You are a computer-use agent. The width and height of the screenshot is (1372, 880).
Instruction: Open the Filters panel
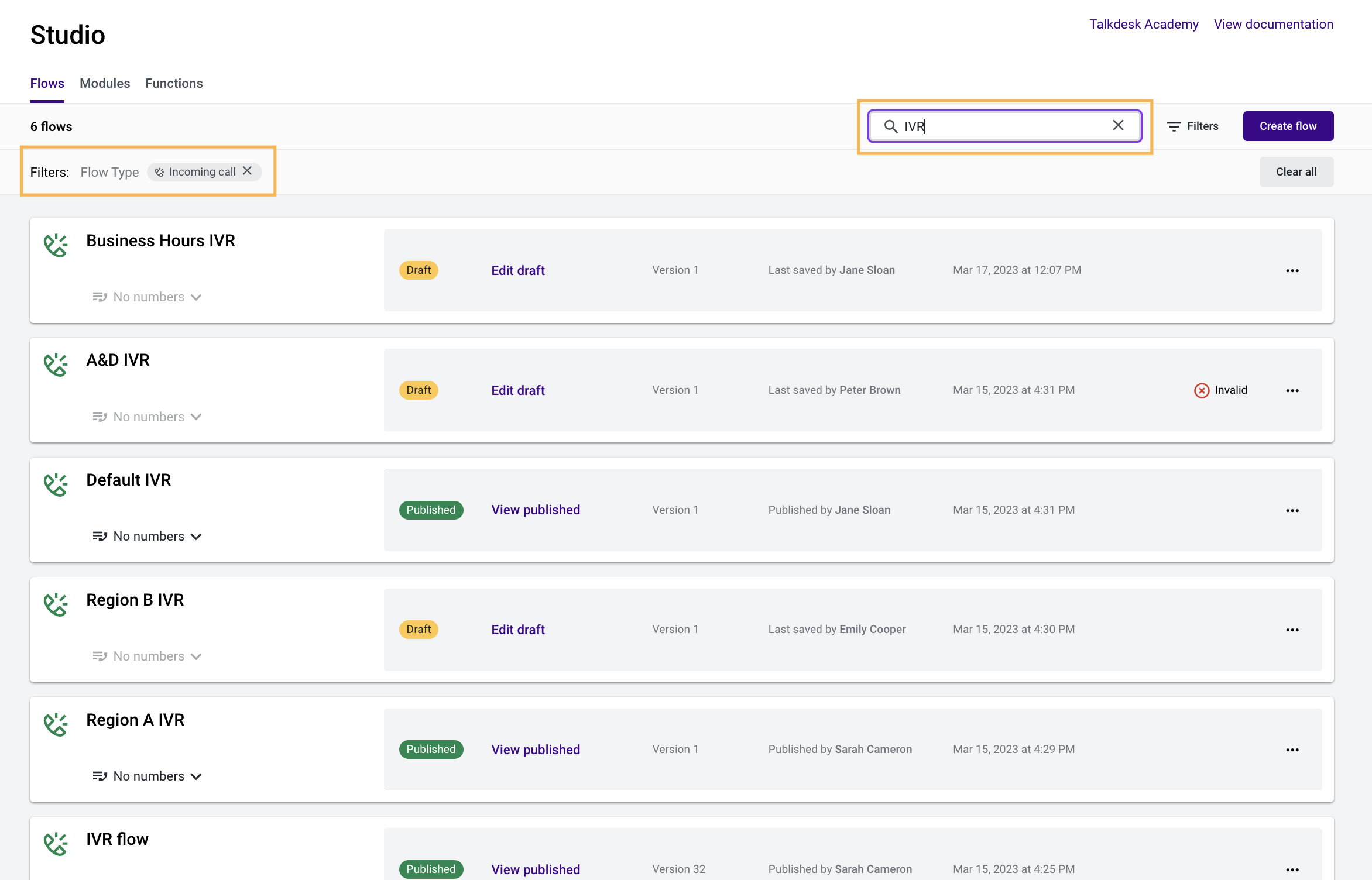1192,126
